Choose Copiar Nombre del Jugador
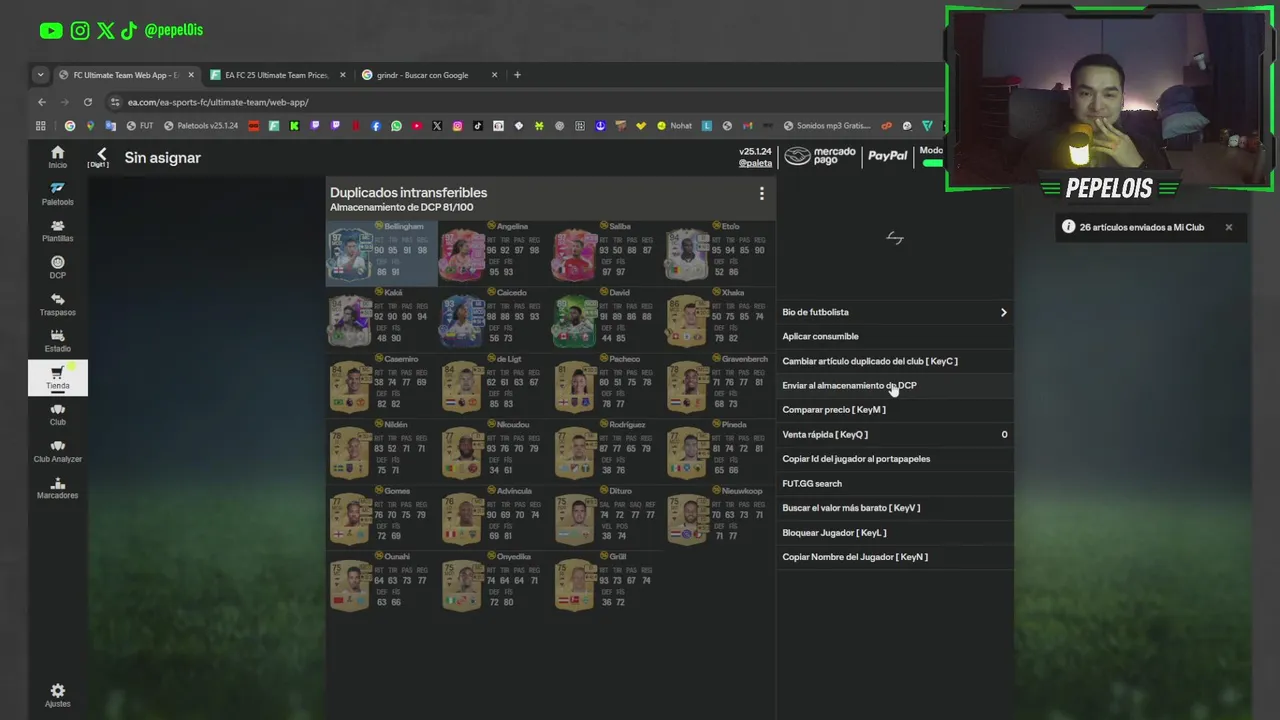Image resolution: width=1280 pixels, height=720 pixels. [x=895, y=557]
